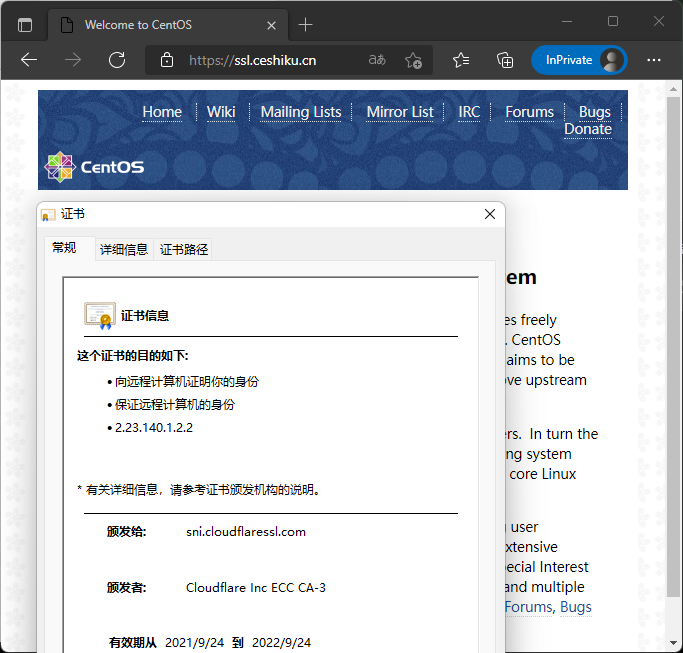Screen dimensions: 683x653
Task: Open the Donate link
Action: click(588, 129)
